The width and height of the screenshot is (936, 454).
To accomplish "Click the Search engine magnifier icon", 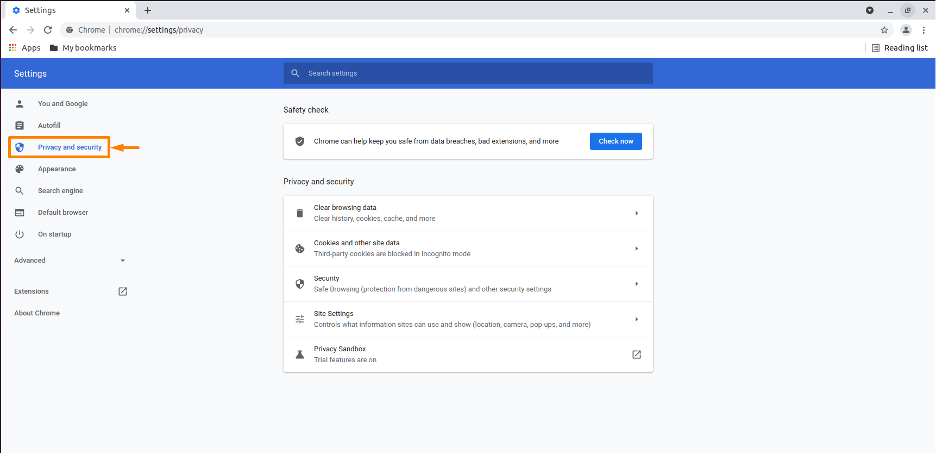I will click(x=19, y=191).
